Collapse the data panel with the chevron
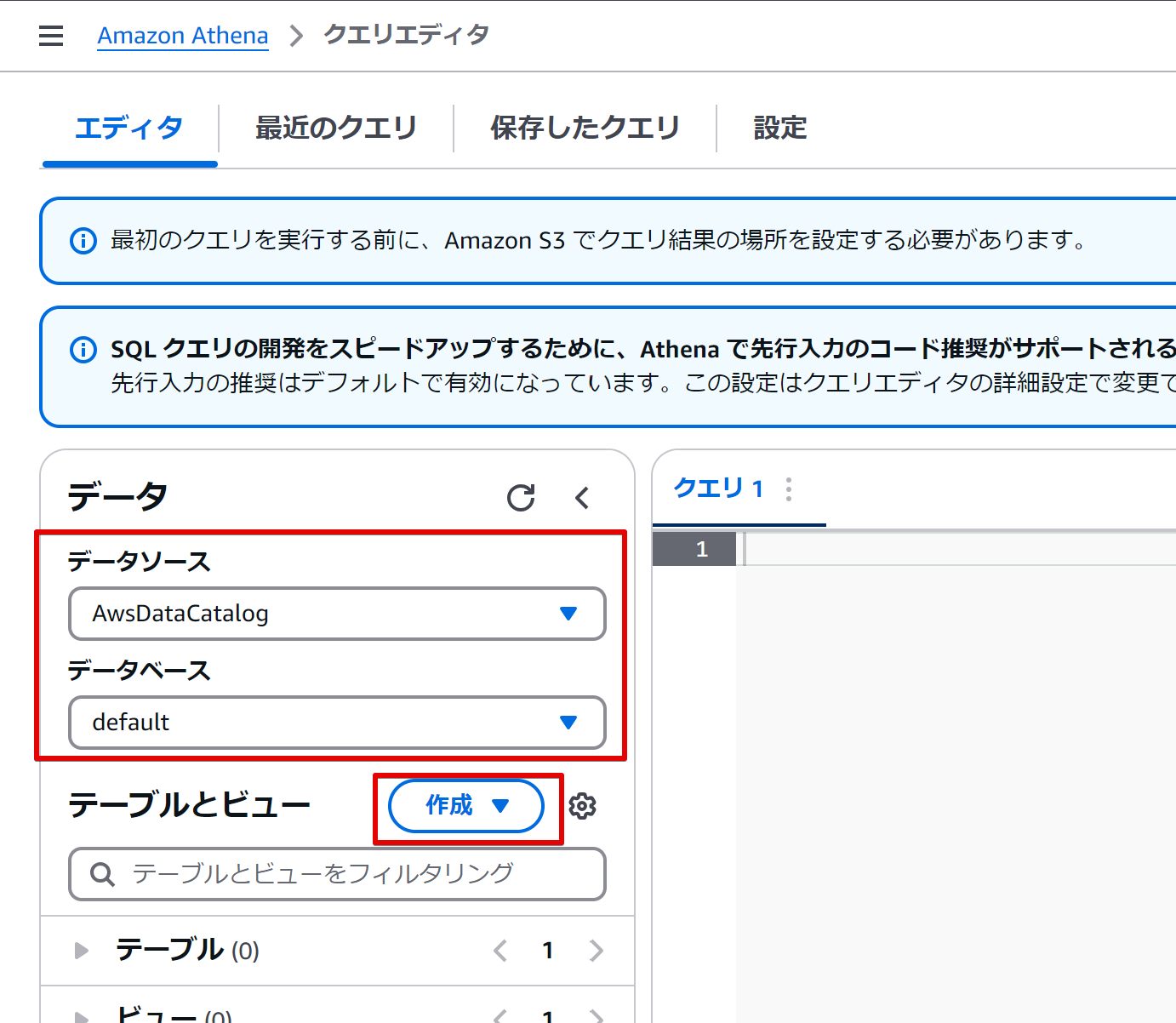This screenshot has height=1023, width=1176. coord(582,498)
